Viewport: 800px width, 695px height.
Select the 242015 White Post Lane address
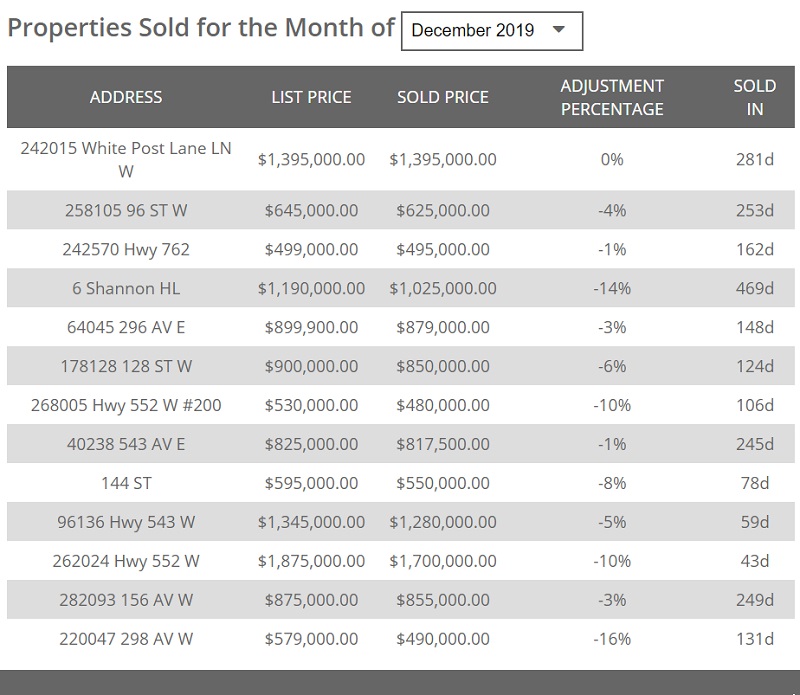click(126, 159)
